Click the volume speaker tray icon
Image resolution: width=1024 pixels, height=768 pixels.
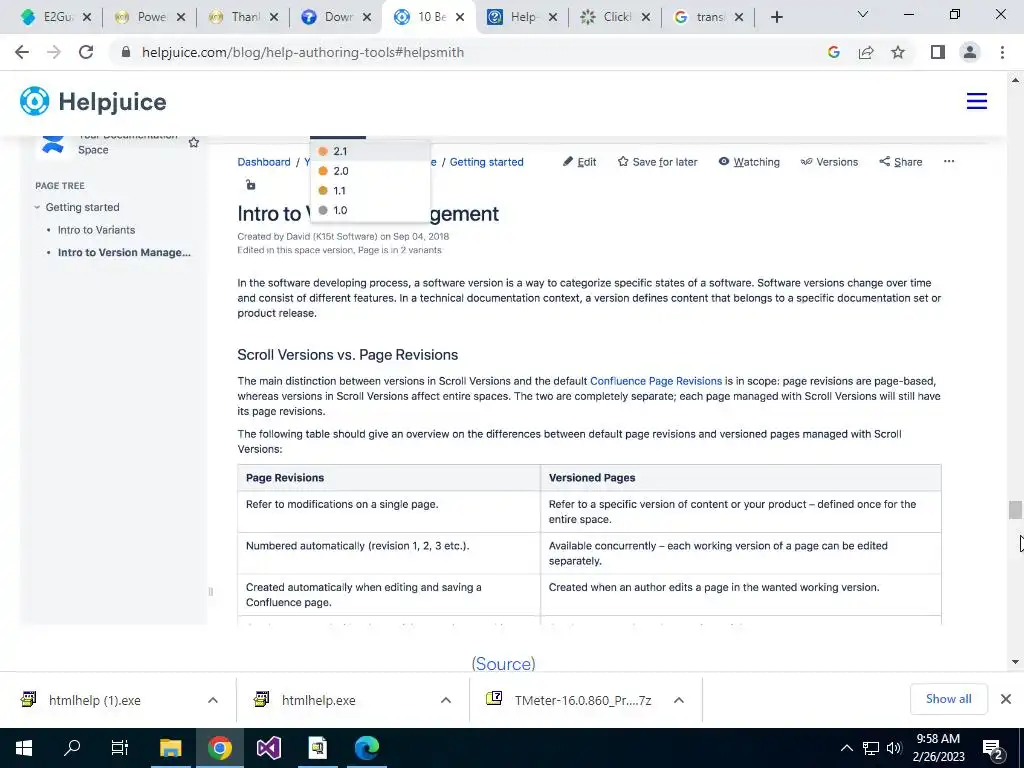click(894, 748)
